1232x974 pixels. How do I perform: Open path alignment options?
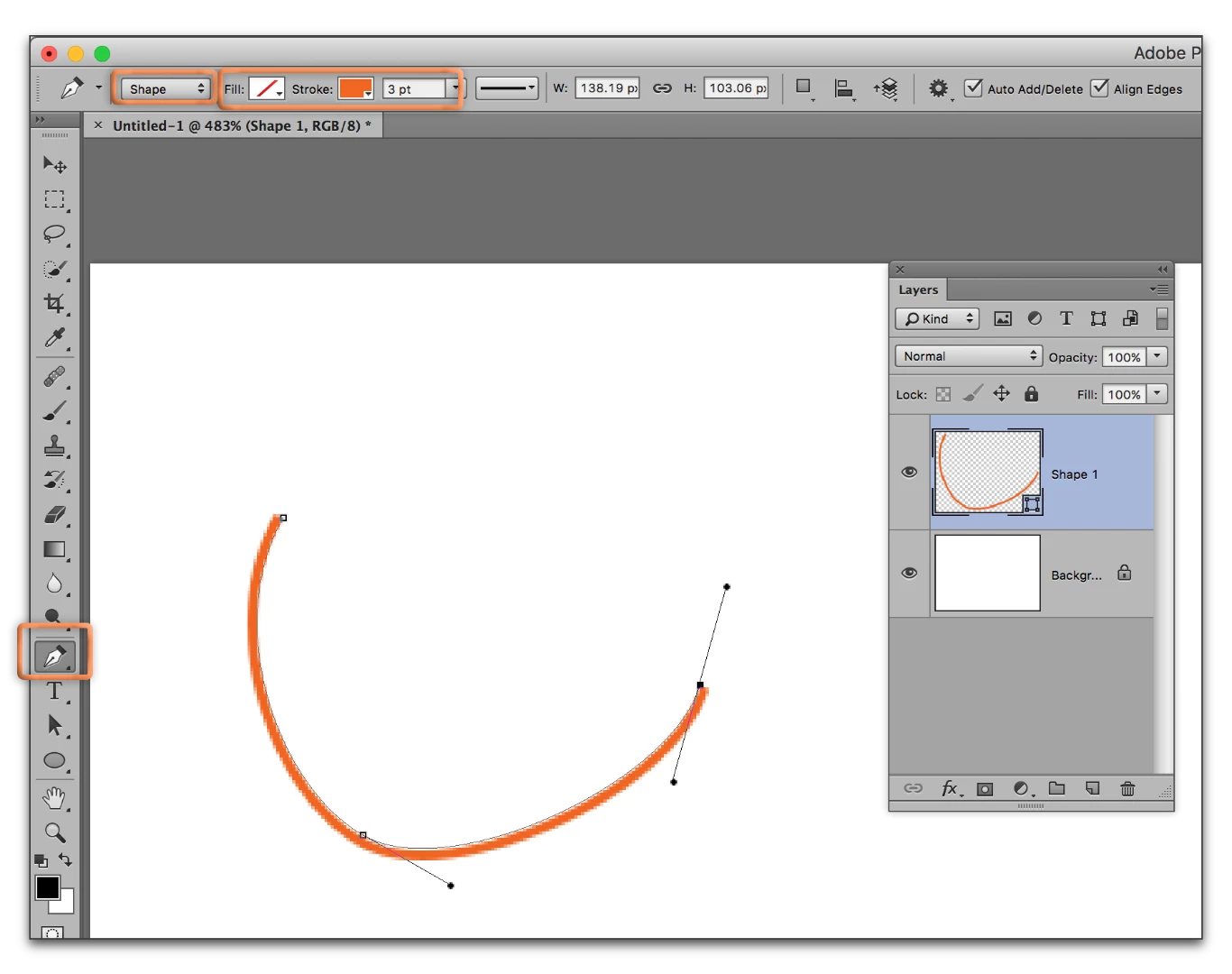coord(843,88)
